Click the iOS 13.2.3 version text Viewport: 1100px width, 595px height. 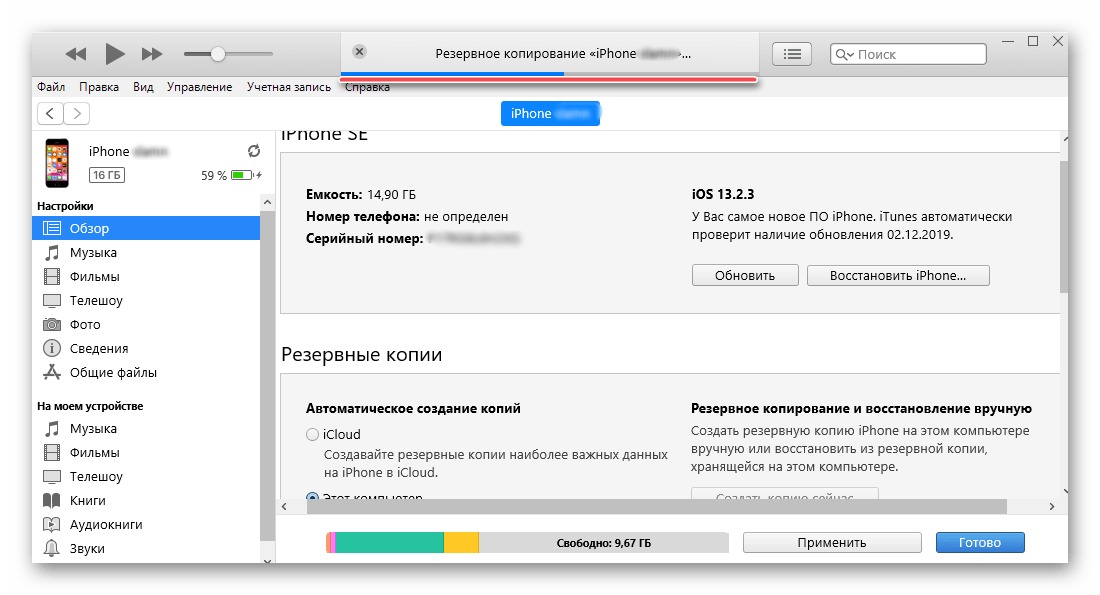tap(723, 194)
